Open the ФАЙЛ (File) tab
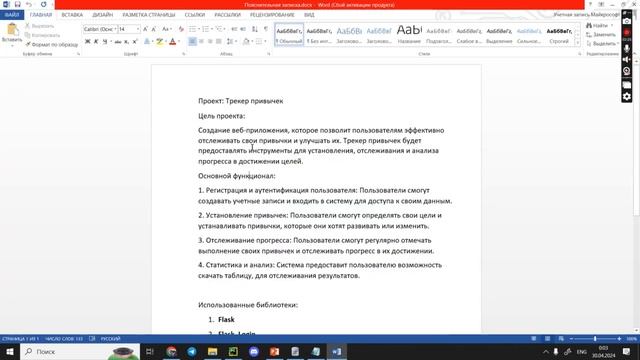 coord(12,15)
